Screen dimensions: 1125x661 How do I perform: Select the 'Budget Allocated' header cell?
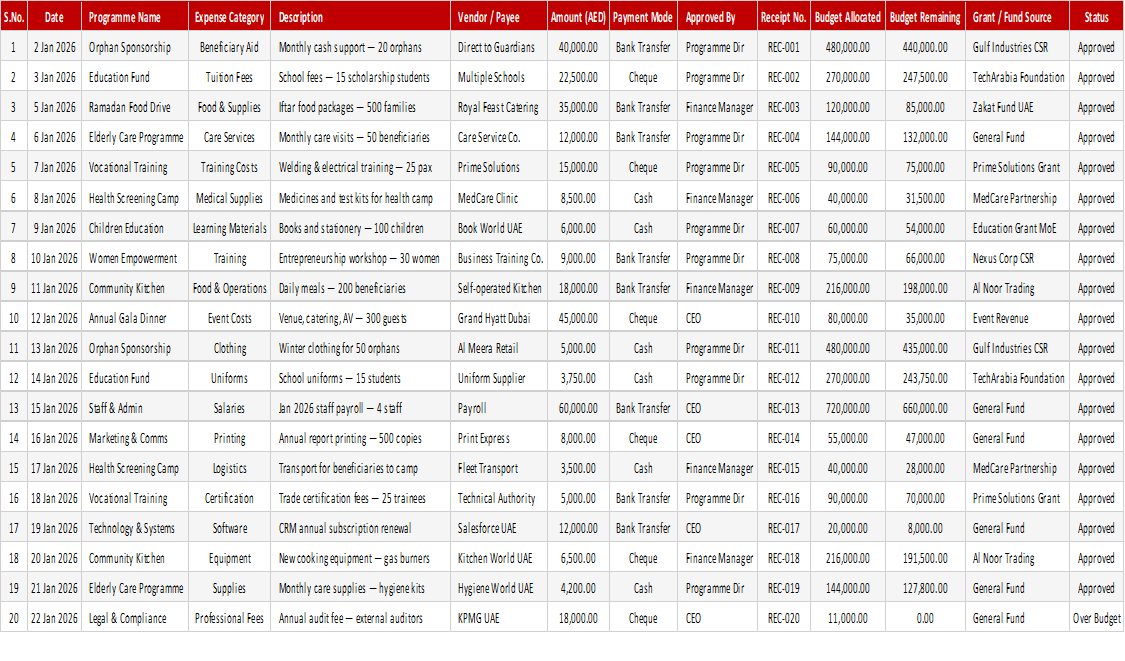(x=847, y=17)
